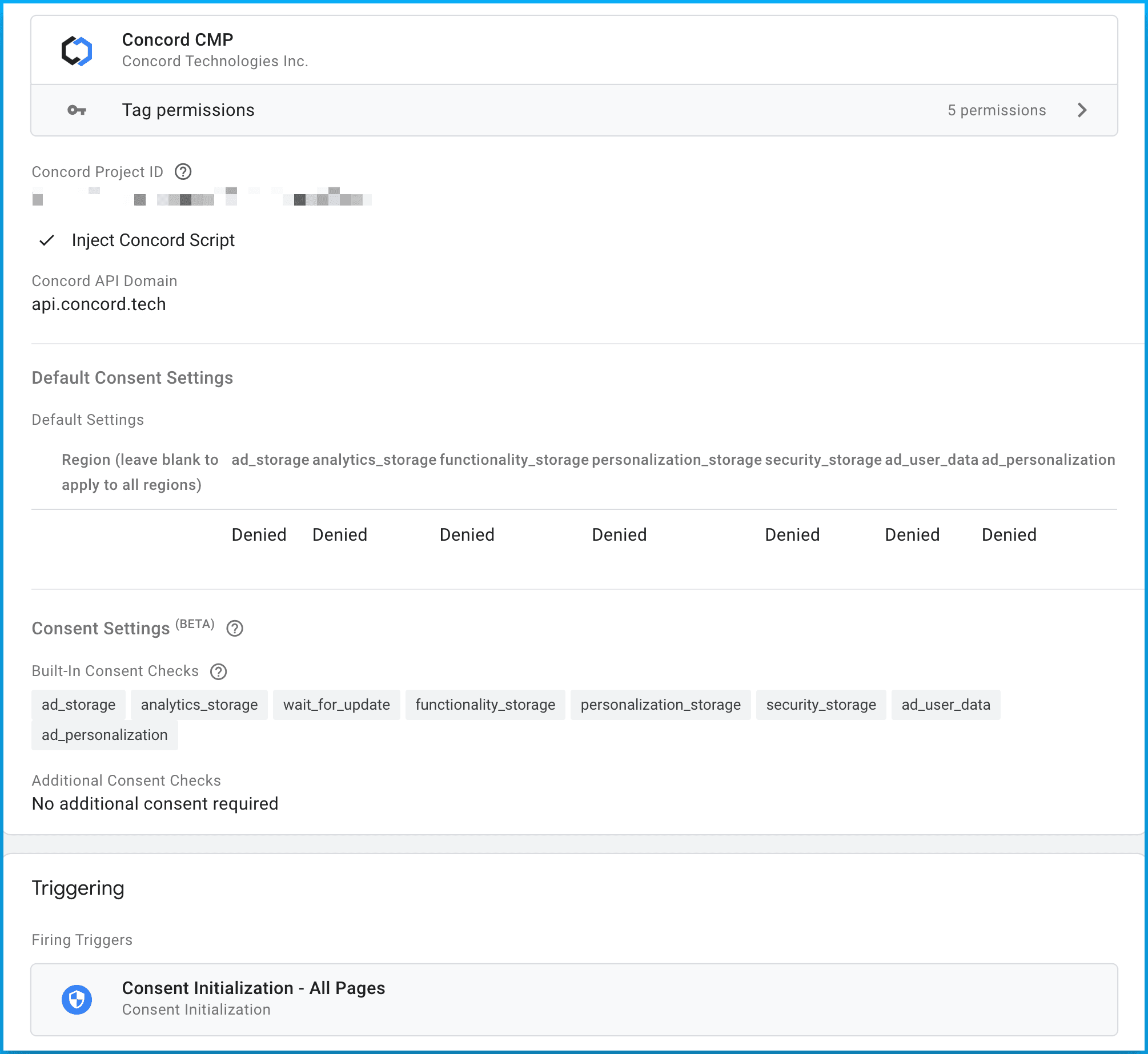The width and height of the screenshot is (1148, 1054).
Task: Select the ad_storage consent chip
Action: click(x=78, y=705)
